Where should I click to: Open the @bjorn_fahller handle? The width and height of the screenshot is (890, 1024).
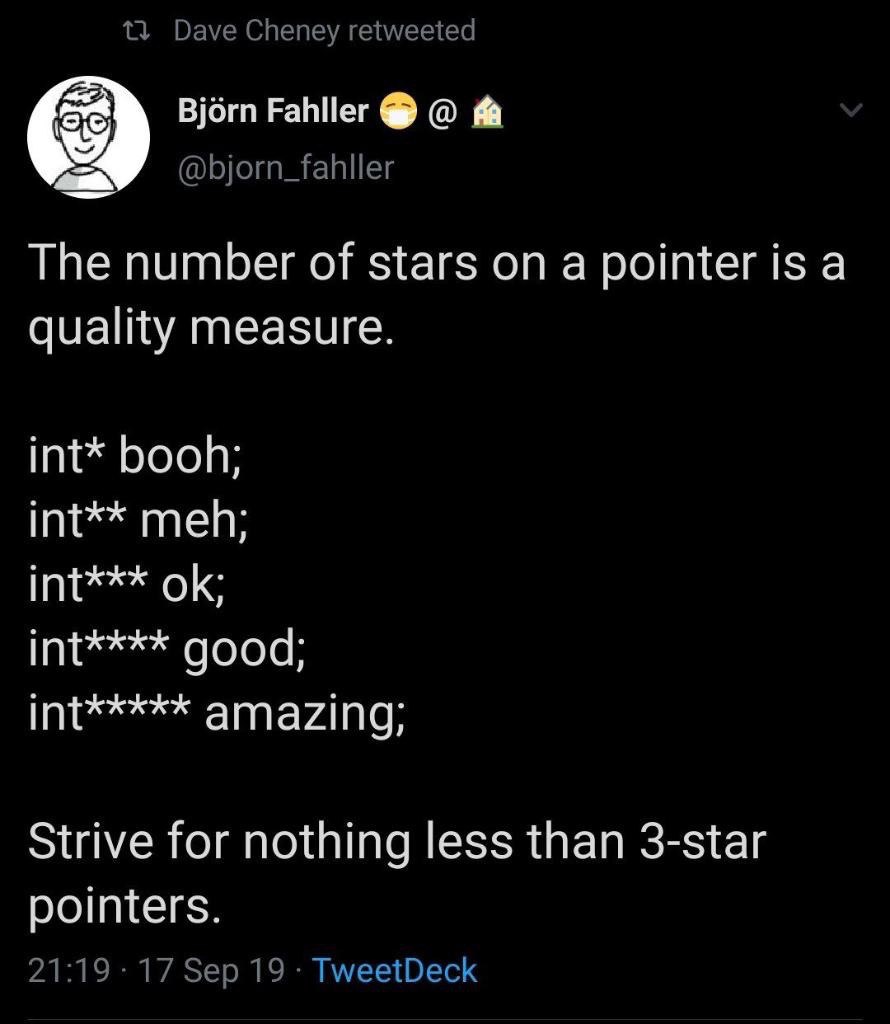tap(285, 167)
